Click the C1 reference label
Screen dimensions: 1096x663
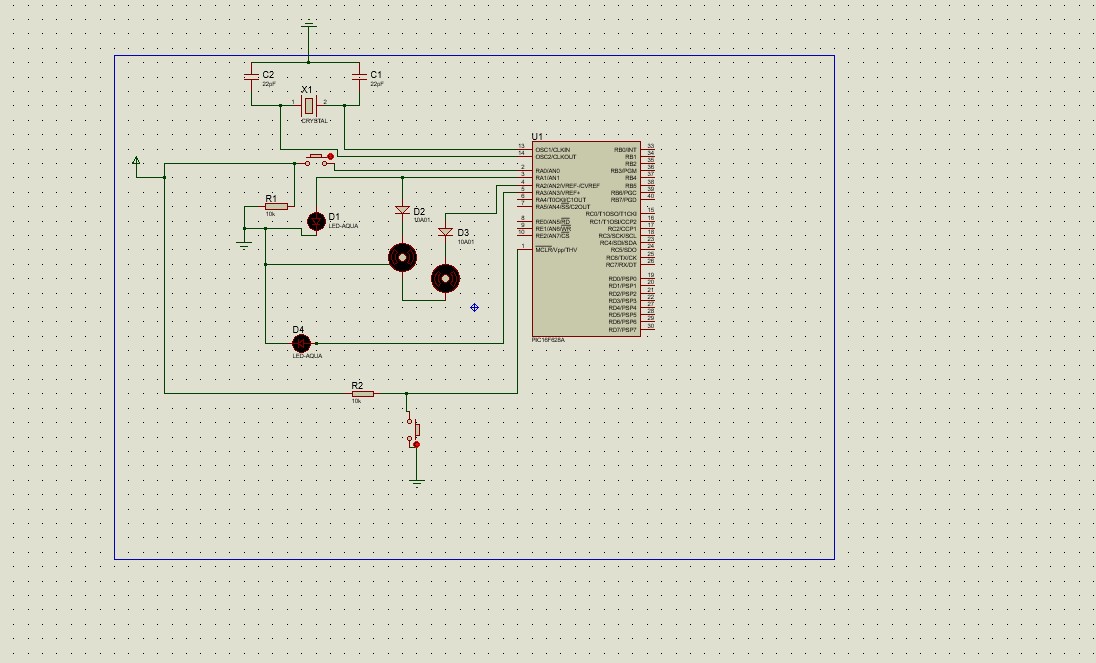(x=376, y=75)
